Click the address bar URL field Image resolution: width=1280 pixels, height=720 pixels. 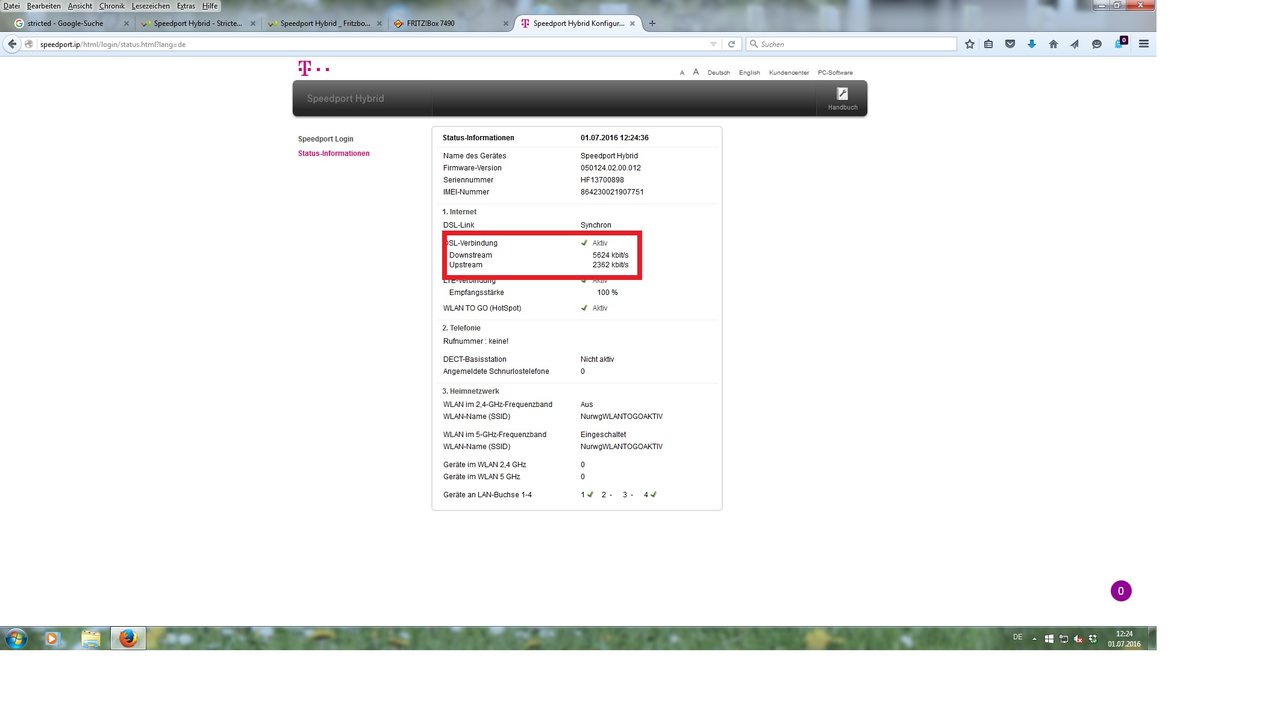point(370,44)
